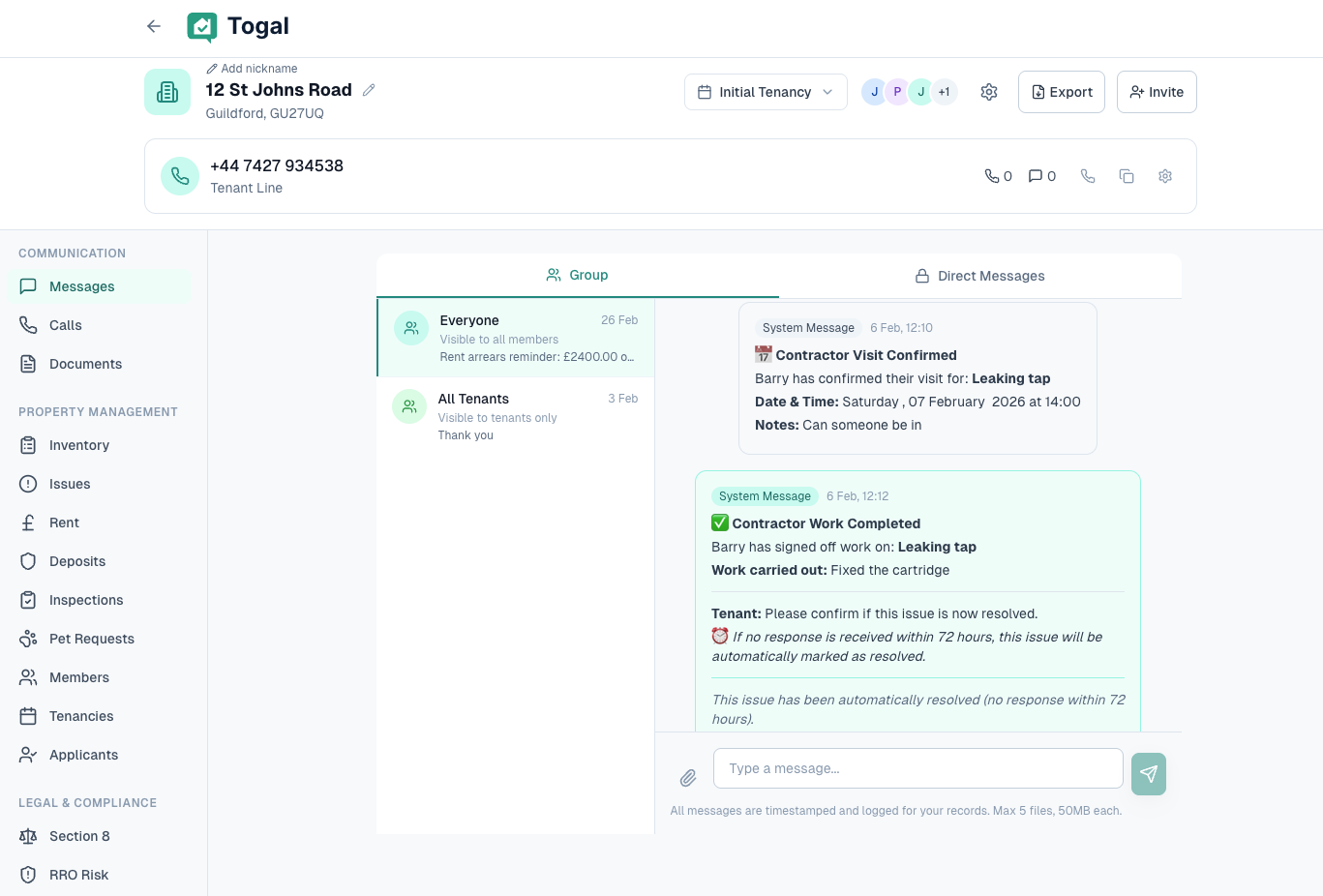Open the Calls section in the sidebar
1323x896 pixels.
[x=65, y=324]
